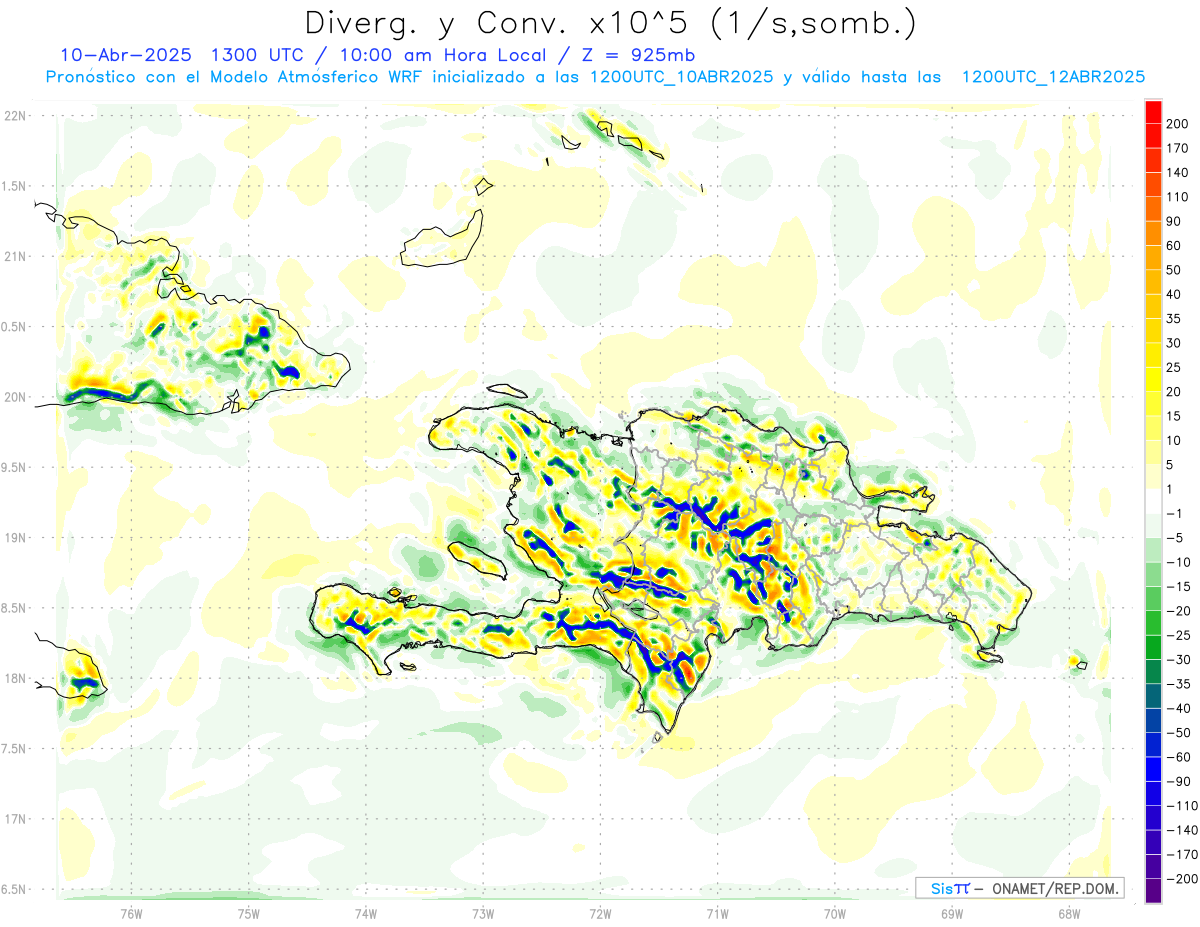Click the 8.5N latitude label
1200x927 pixels.
pyautogui.click(x=13, y=608)
